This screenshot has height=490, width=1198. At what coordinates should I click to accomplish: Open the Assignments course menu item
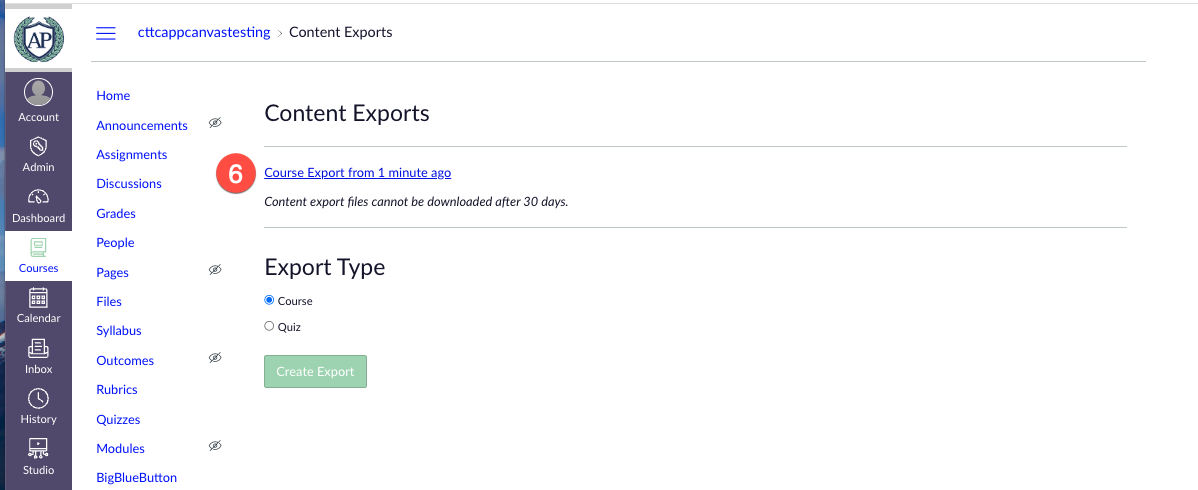131,154
